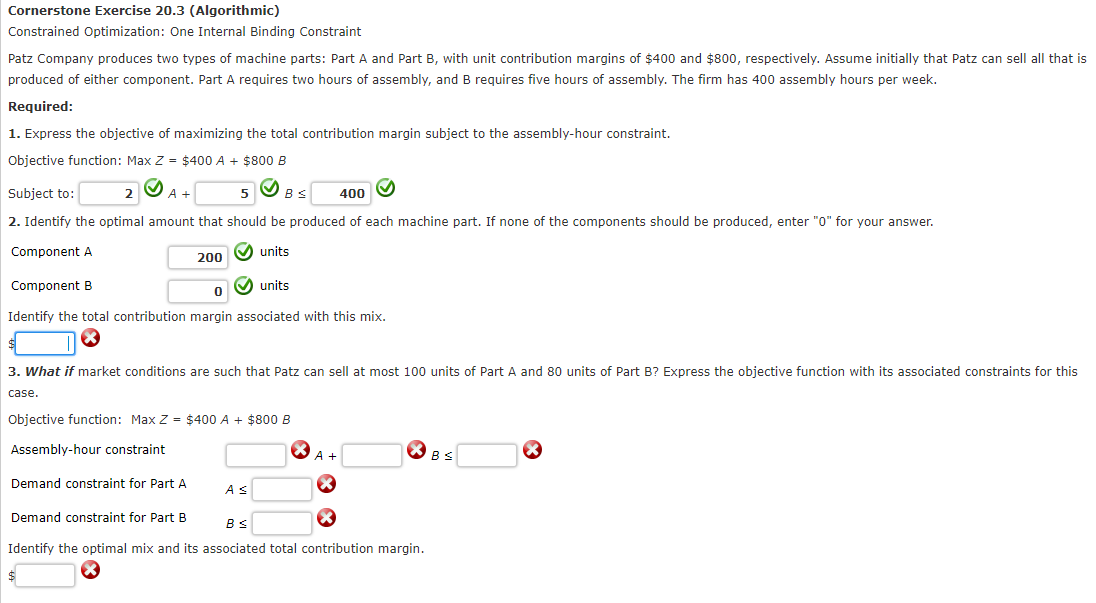Screen dimensions: 1096x603
Task: Click the red X beside Demand constraint for Part A
Action: [326, 484]
